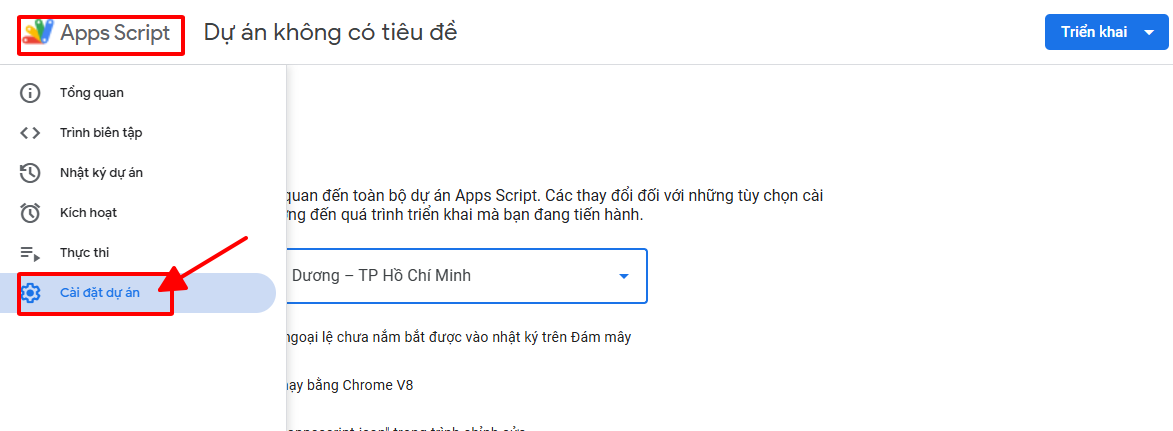Click the Apps Script title text
The height and width of the screenshot is (431, 1173).
115,33
